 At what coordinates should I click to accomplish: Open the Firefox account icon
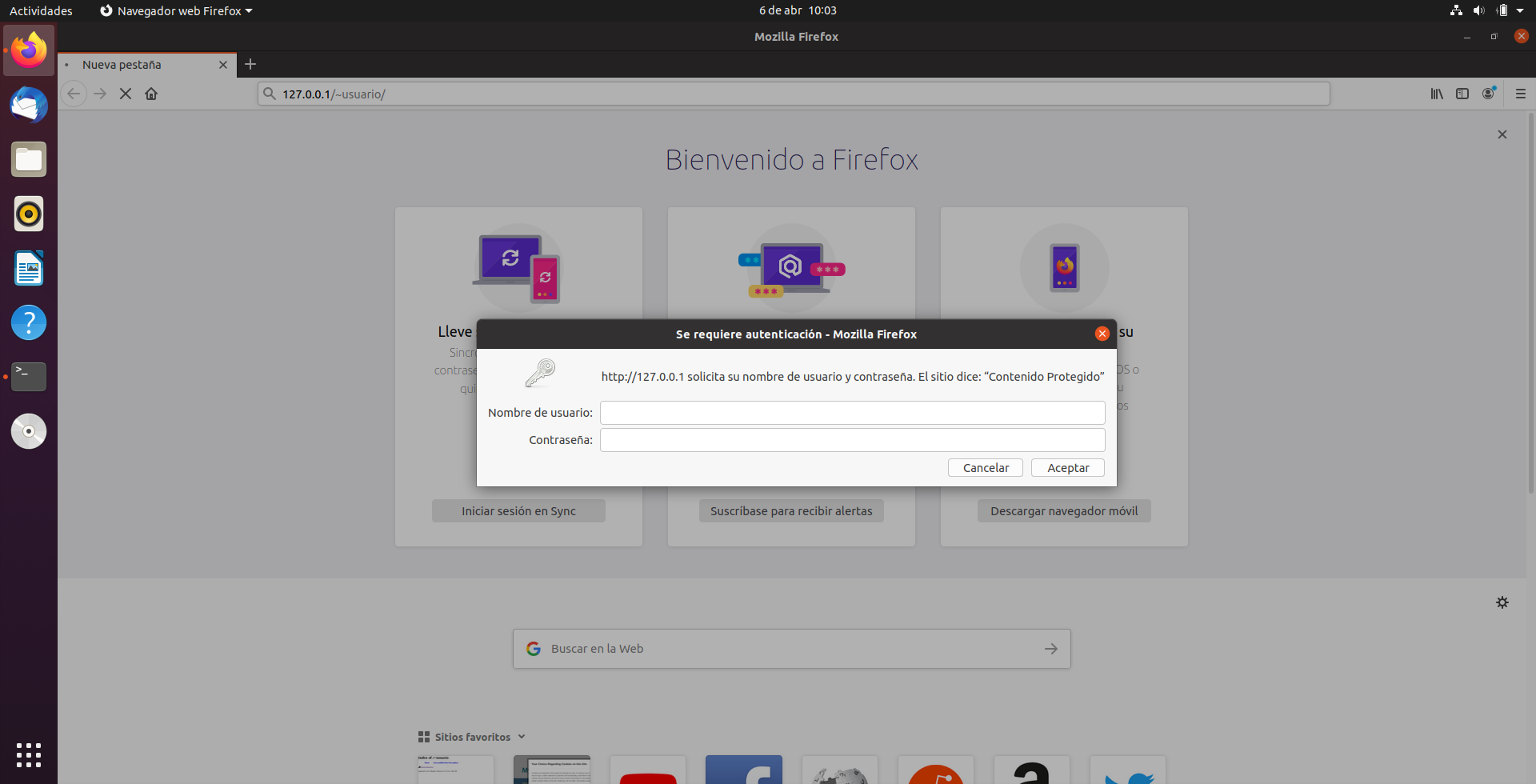pyautogui.click(x=1489, y=94)
